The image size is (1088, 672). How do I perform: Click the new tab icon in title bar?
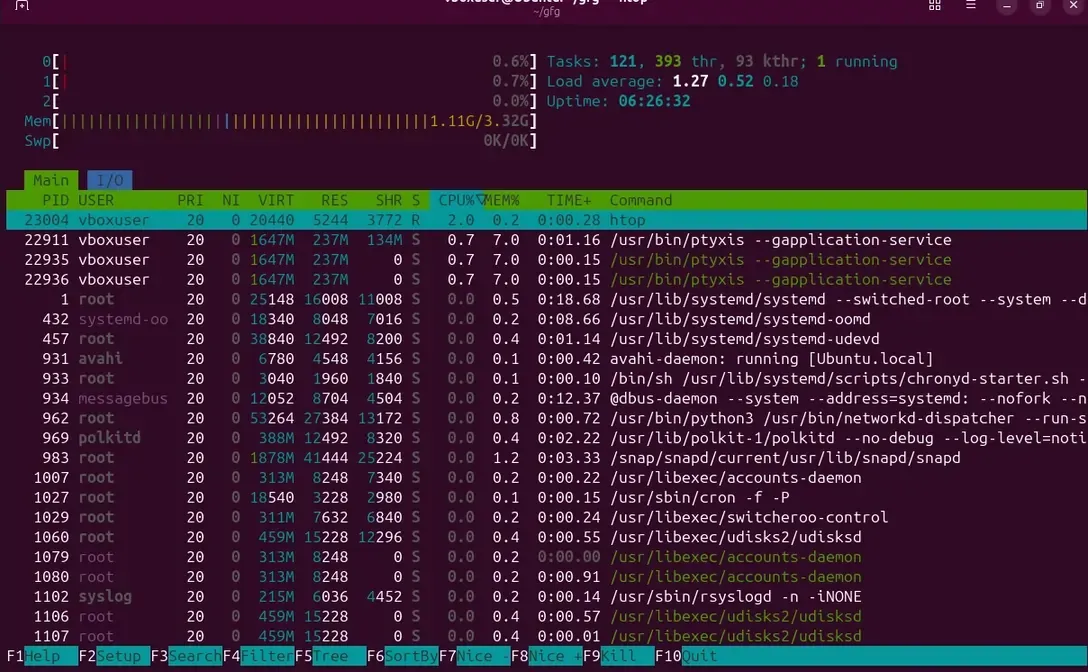22,5
